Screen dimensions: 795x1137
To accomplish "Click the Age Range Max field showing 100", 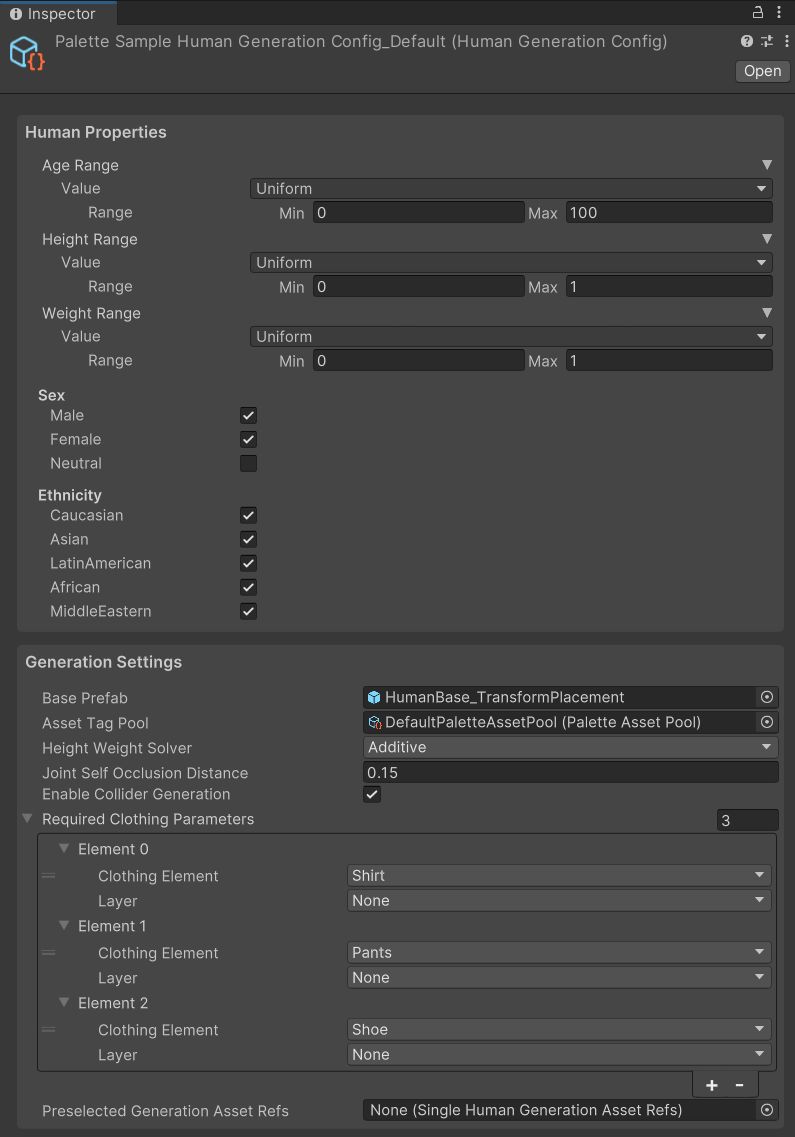I will (x=669, y=213).
